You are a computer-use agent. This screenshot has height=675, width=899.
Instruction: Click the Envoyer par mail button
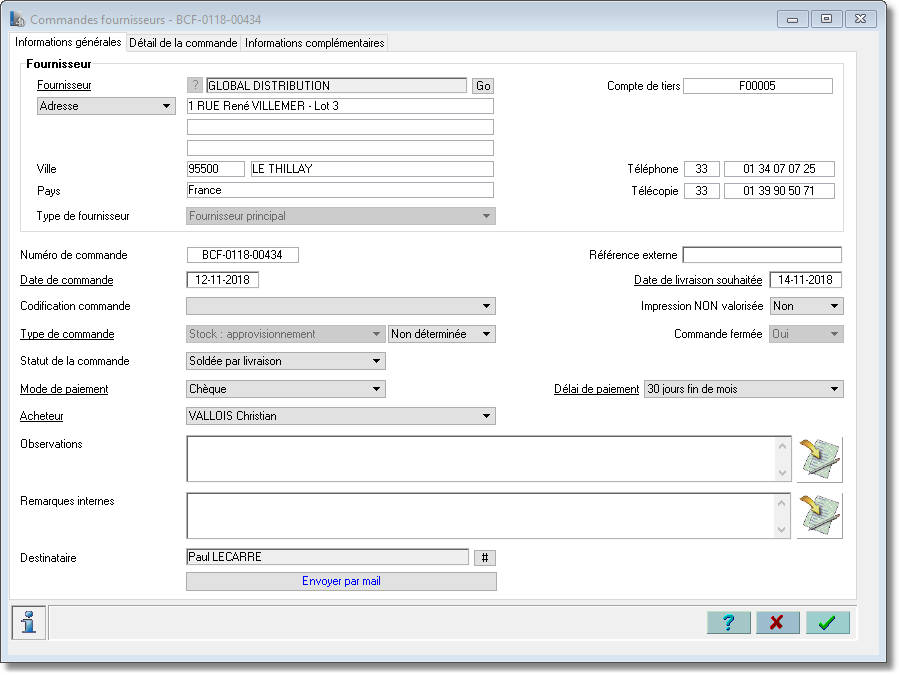click(x=341, y=582)
